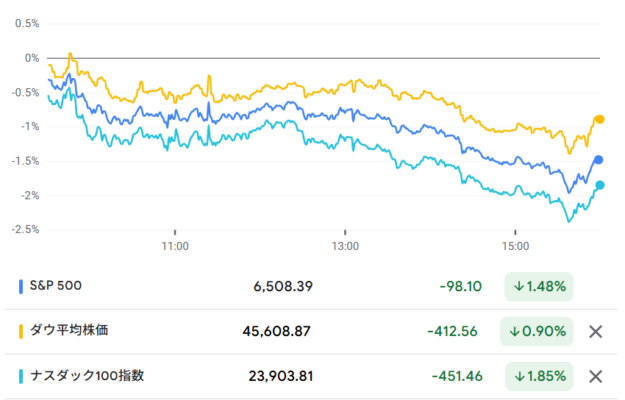The width and height of the screenshot is (625, 400).
Task: Click the 13:00 time axis label
Action: tap(345, 245)
